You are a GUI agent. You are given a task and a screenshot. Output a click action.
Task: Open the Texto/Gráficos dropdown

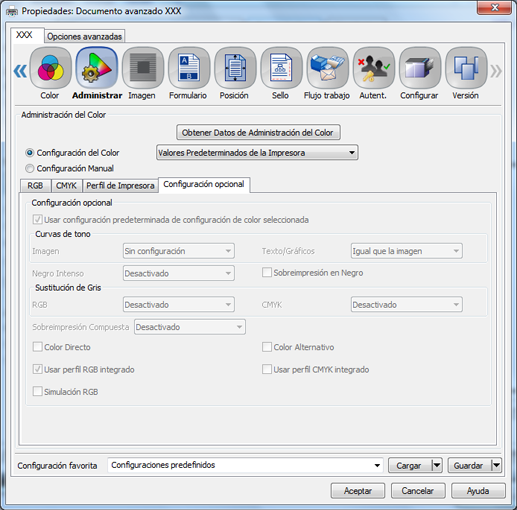coord(407,251)
